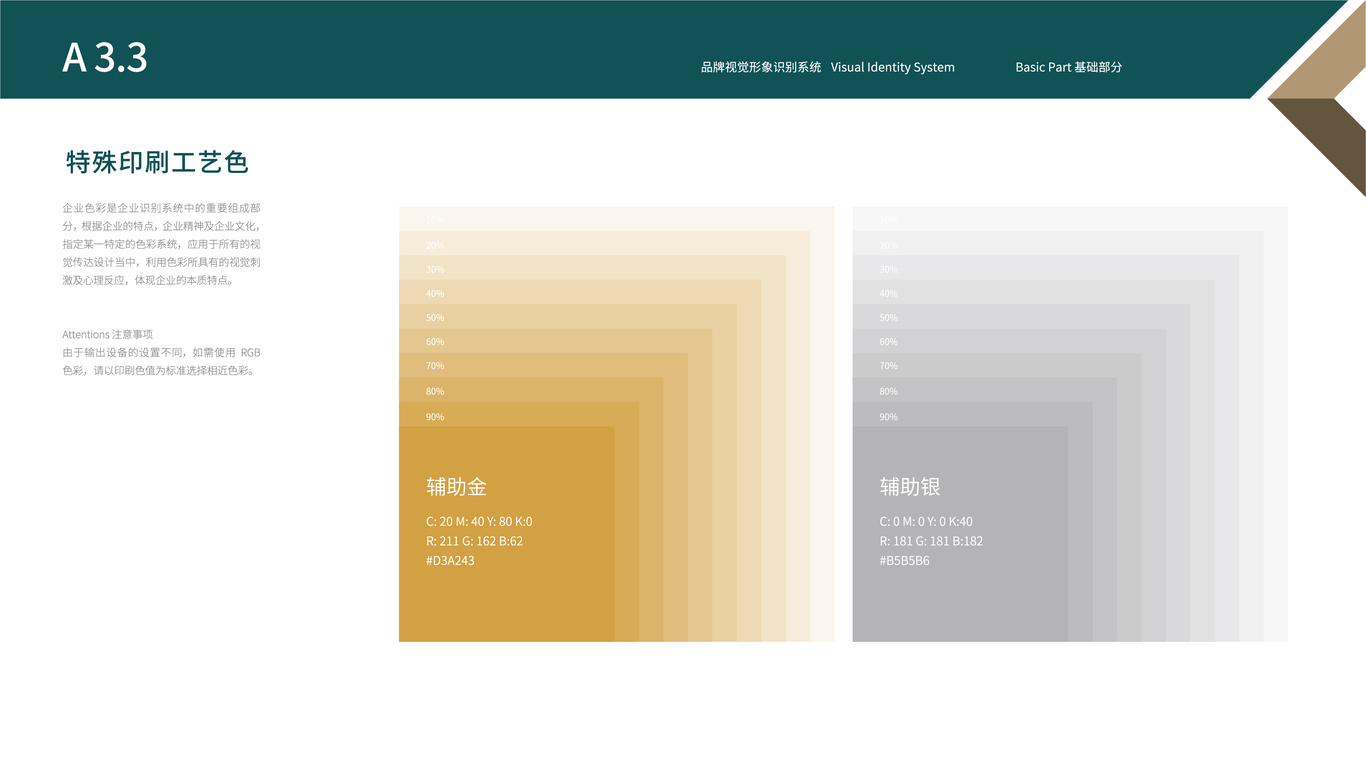
Task: Click the 'Visual Identity System' header text
Action: (893, 67)
